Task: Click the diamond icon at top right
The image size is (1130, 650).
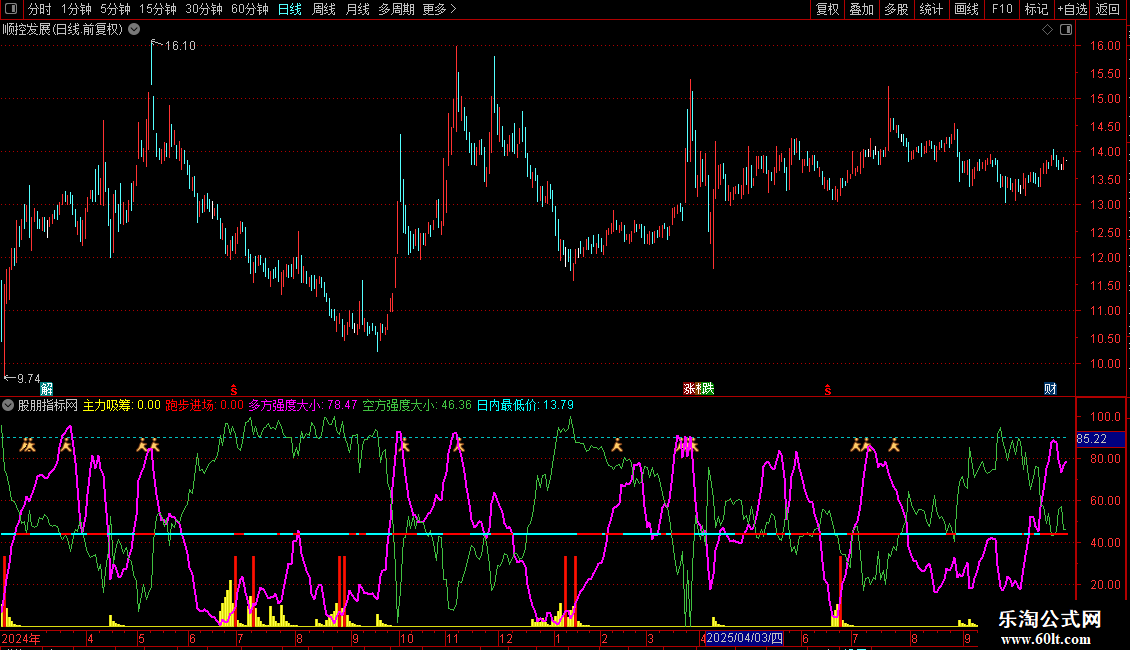Action: click(x=1047, y=30)
